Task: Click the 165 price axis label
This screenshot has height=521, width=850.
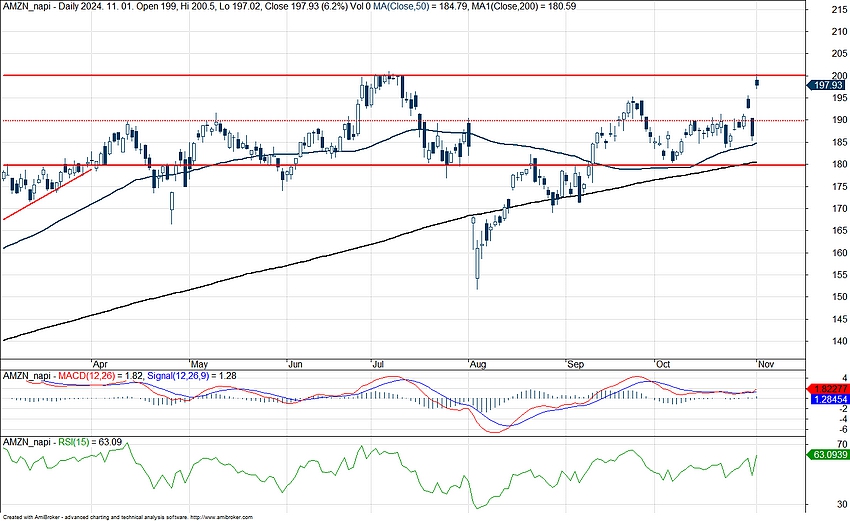Action: pyautogui.click(x=839, y=231)
